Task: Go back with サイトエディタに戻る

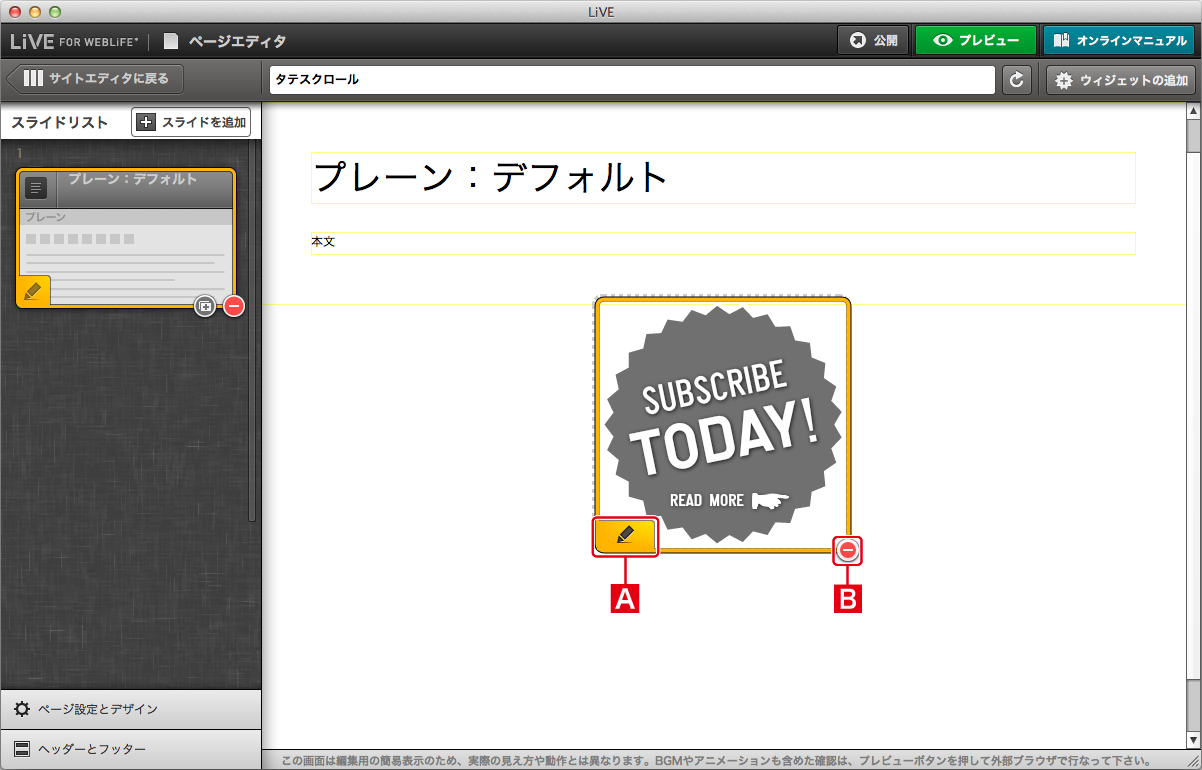Action: (x=96, y=79)
